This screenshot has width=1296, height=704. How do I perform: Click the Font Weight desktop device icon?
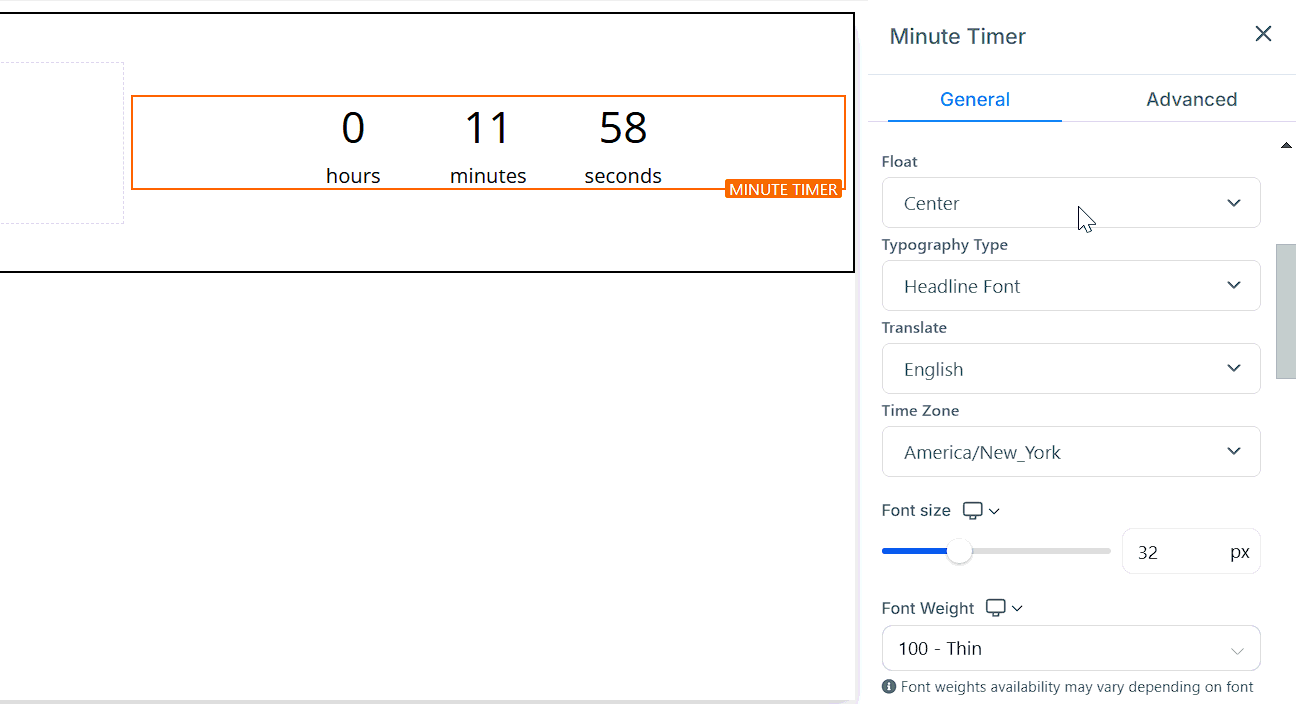(x=995, y=608)
